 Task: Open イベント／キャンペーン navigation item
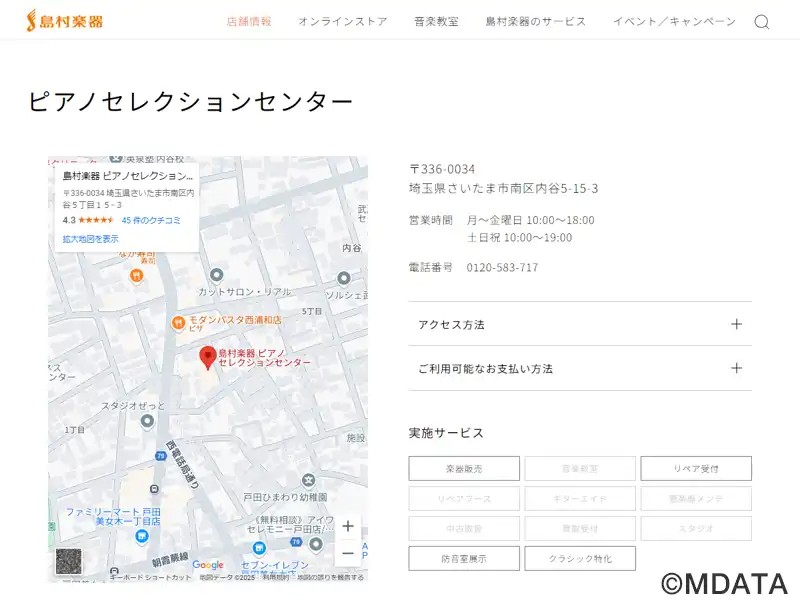click(674, 21)
